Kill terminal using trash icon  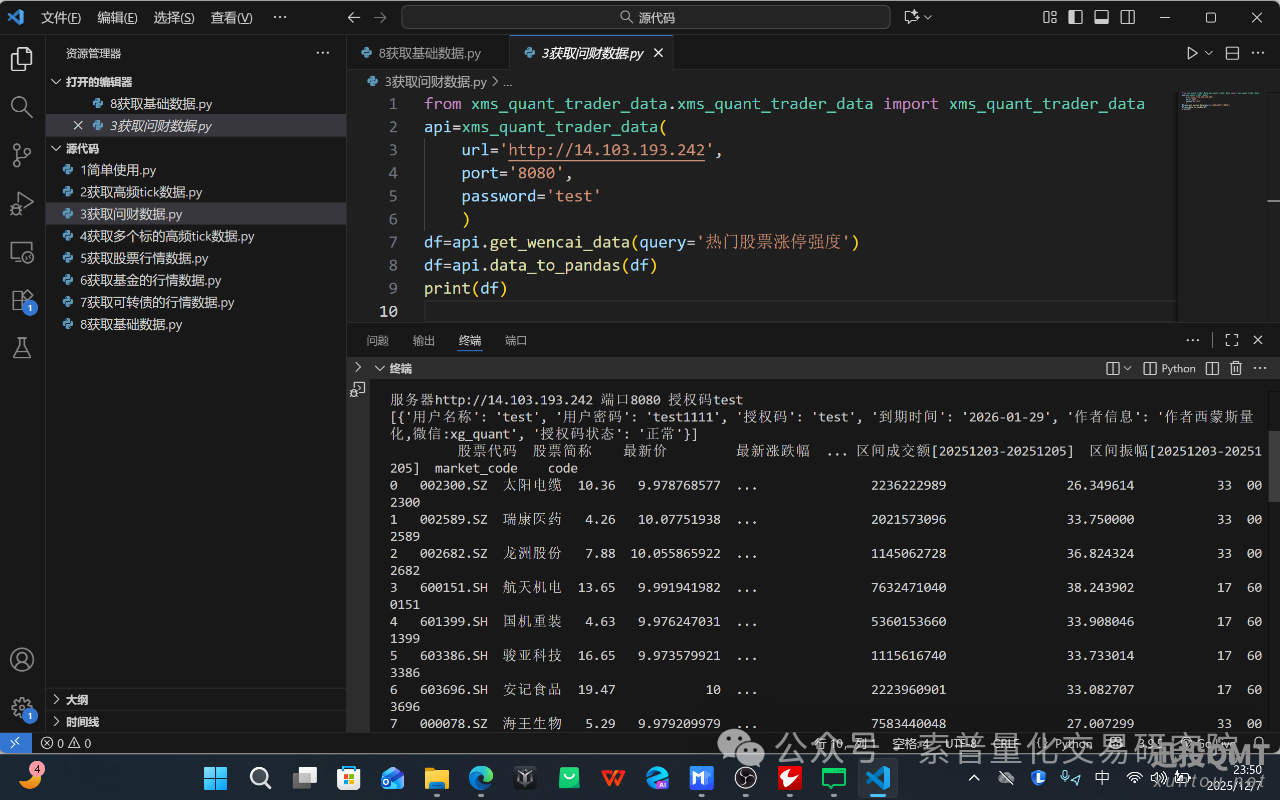pos(1236,368)
